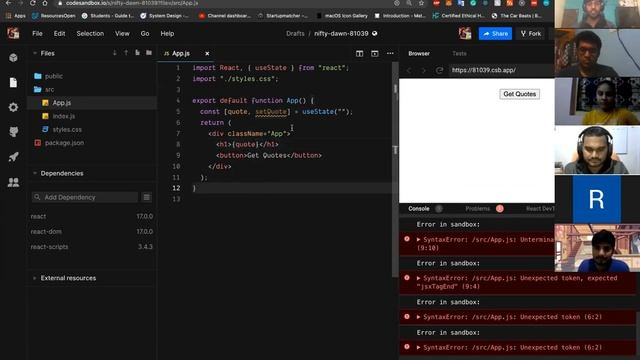
Task: Open the editor more options ellipsis
Action: [x=390, y=53]
